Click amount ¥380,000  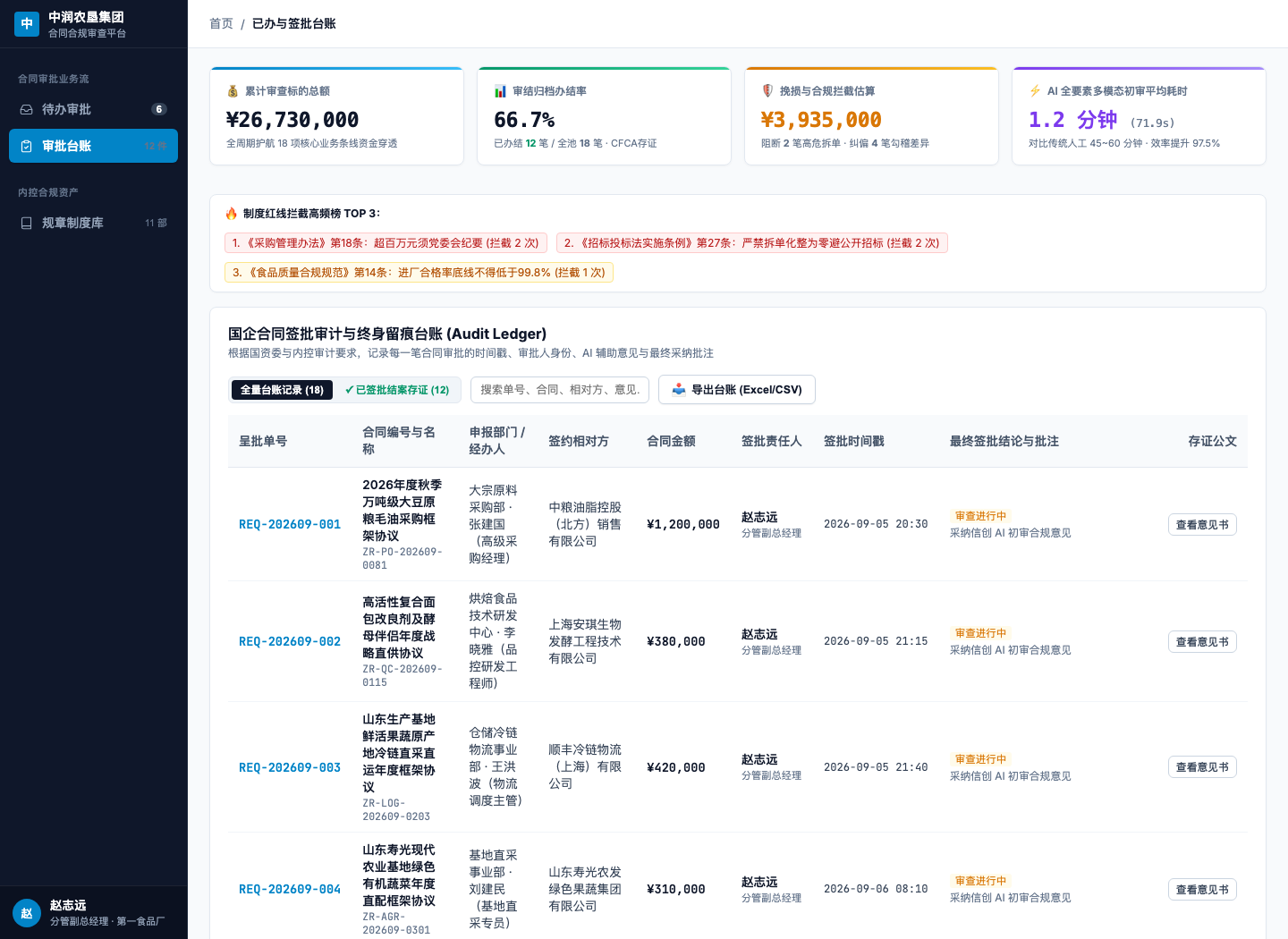(676, 642)
